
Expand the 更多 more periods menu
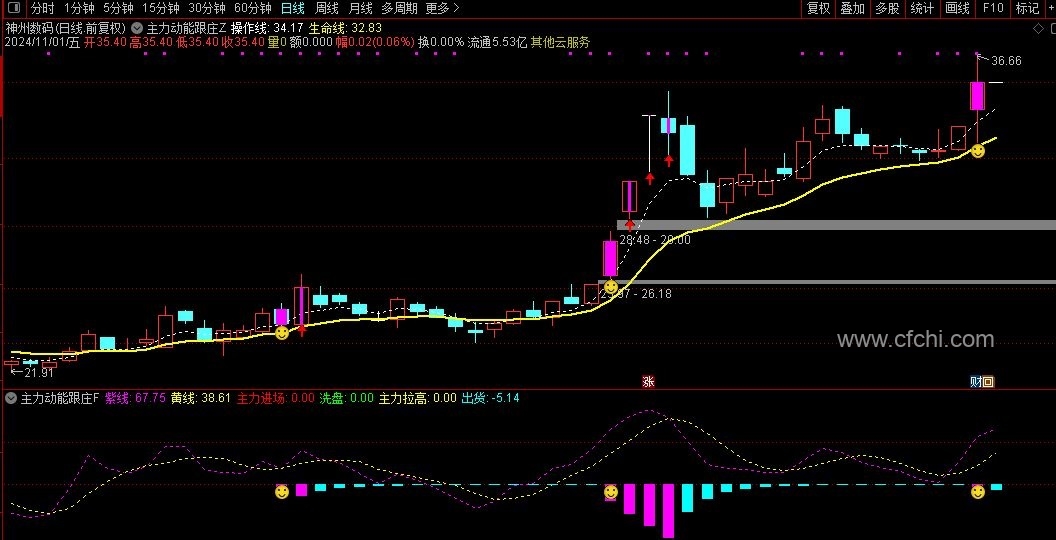tap(442, 8)
